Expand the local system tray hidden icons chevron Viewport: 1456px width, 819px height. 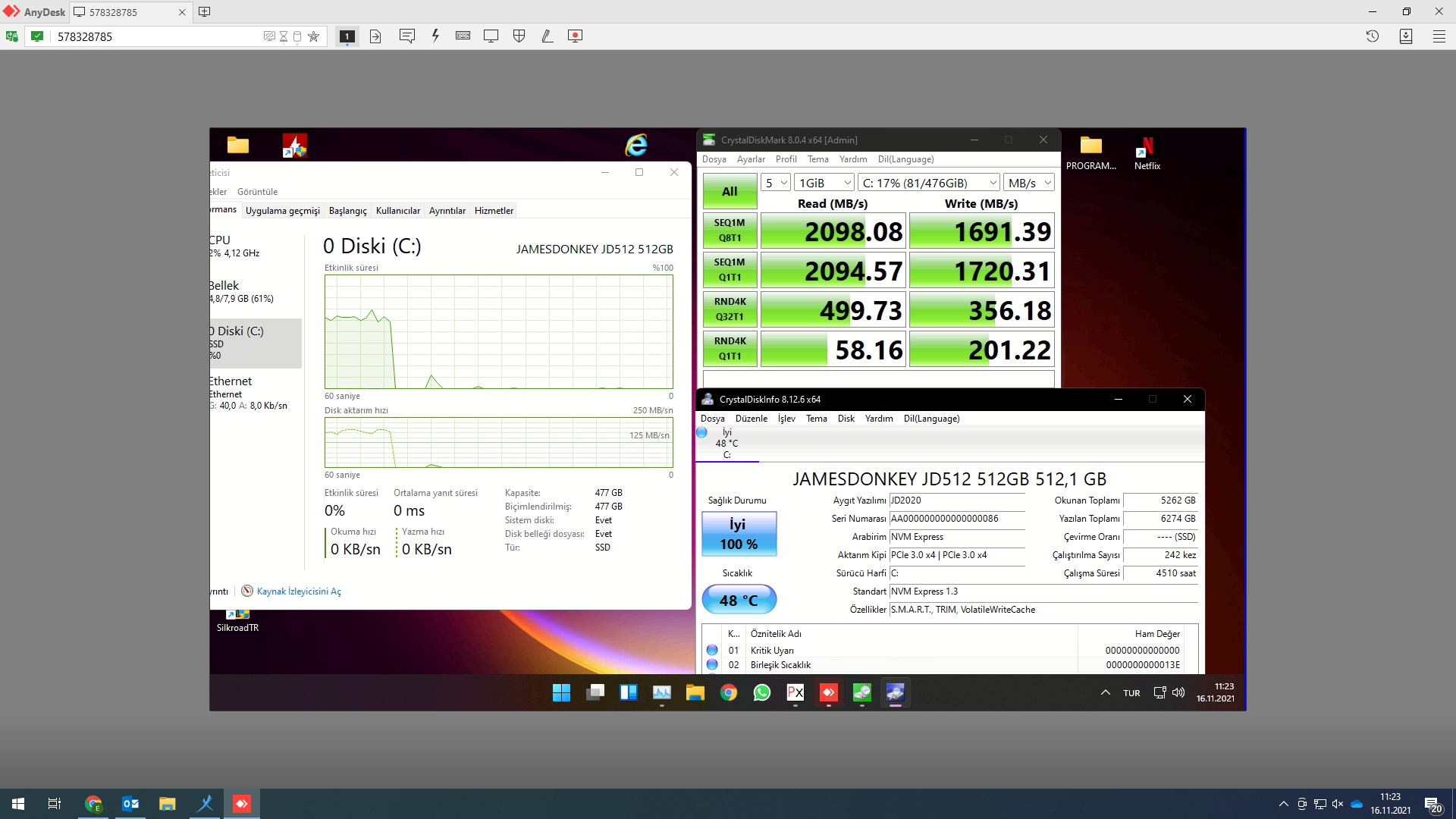coord(1283,804)
